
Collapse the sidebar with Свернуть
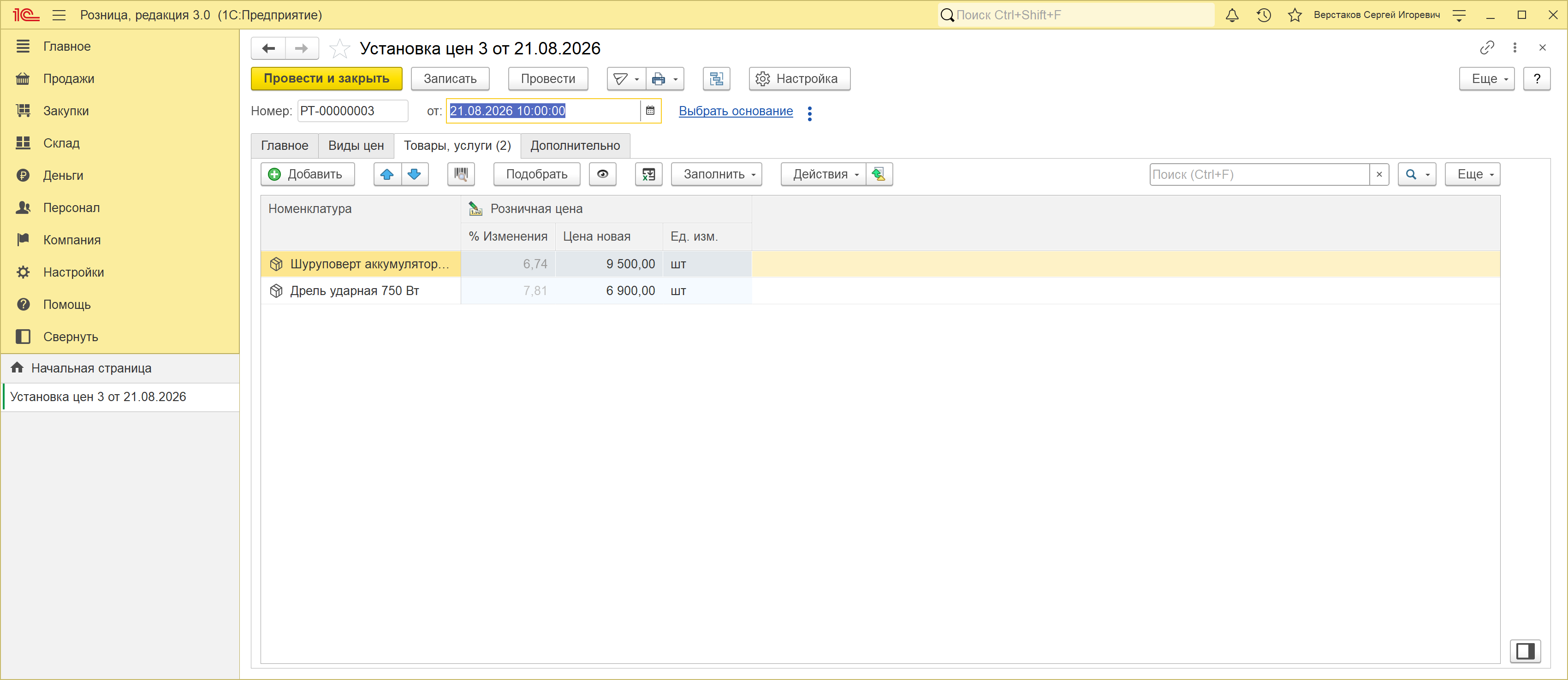120,337
